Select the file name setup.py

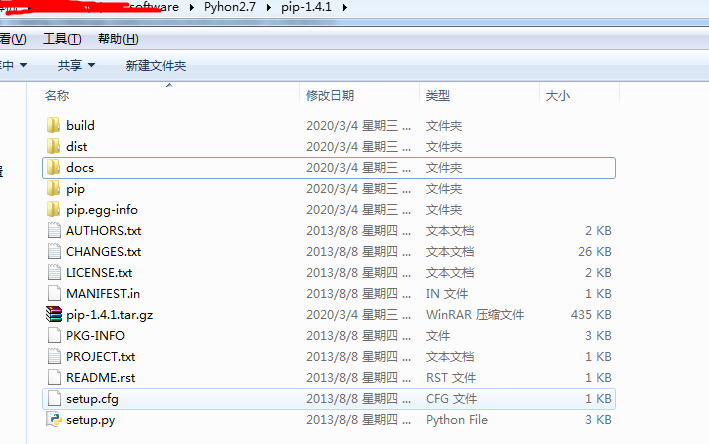pyautogui.click(x=90, y=420)
